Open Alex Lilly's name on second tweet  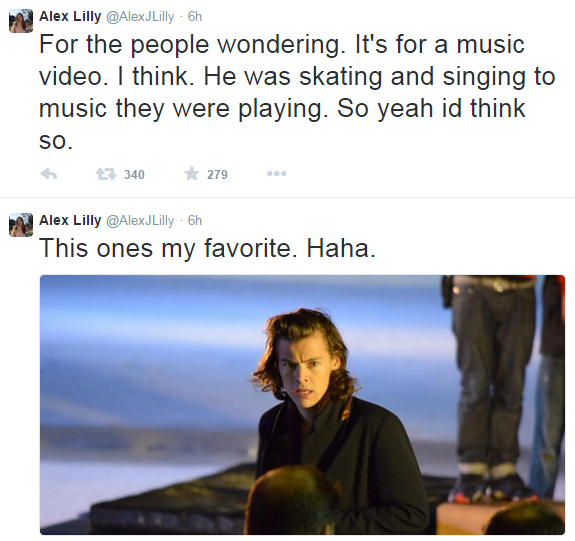[70, 220]
